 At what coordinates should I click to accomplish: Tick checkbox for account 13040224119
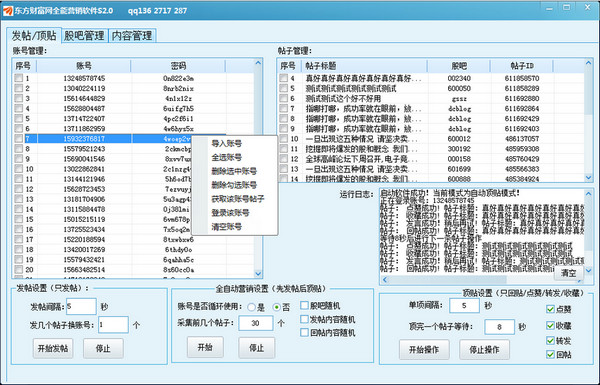pyautogui.click(x=18, y=88)
